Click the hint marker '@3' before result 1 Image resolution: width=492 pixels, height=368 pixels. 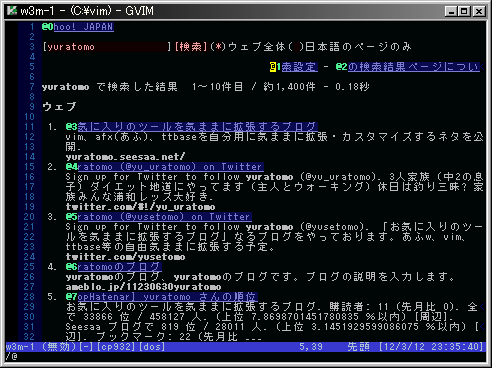point(72,127)
